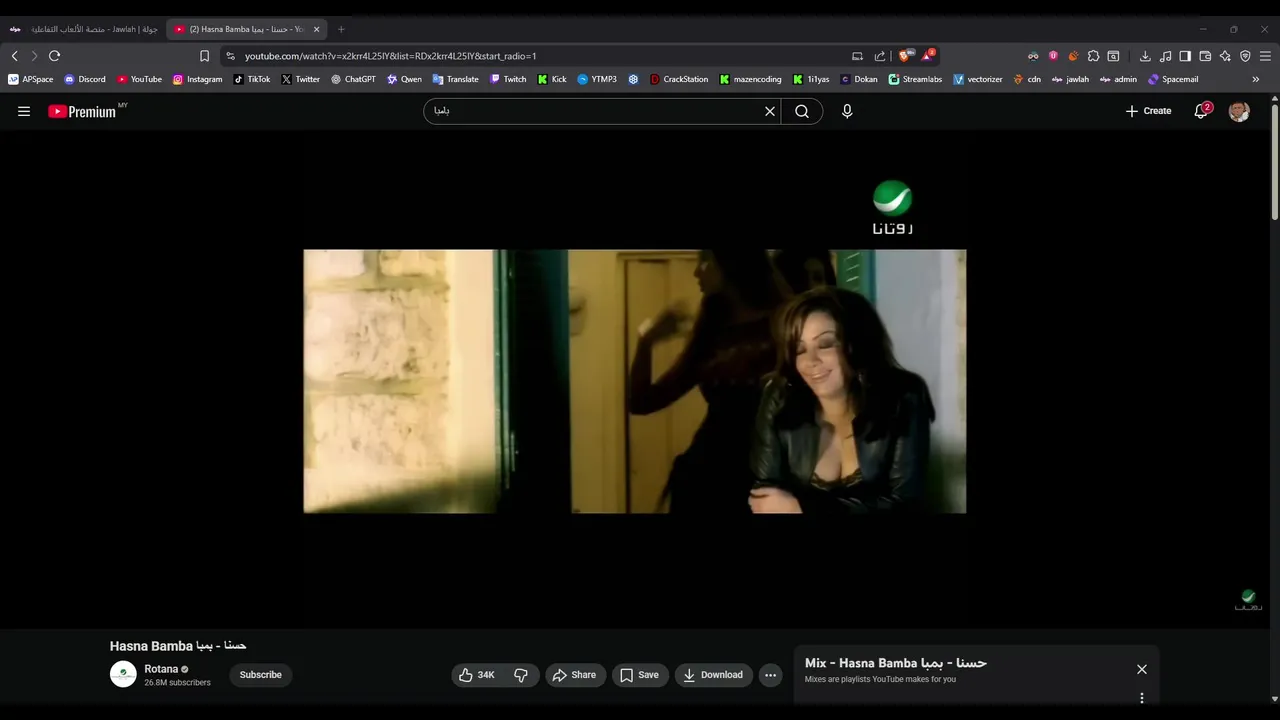The height and width of the screenshot is (720, 1280).
Task: Open the Instagram bookmark
Action: [x=198, y=79]
